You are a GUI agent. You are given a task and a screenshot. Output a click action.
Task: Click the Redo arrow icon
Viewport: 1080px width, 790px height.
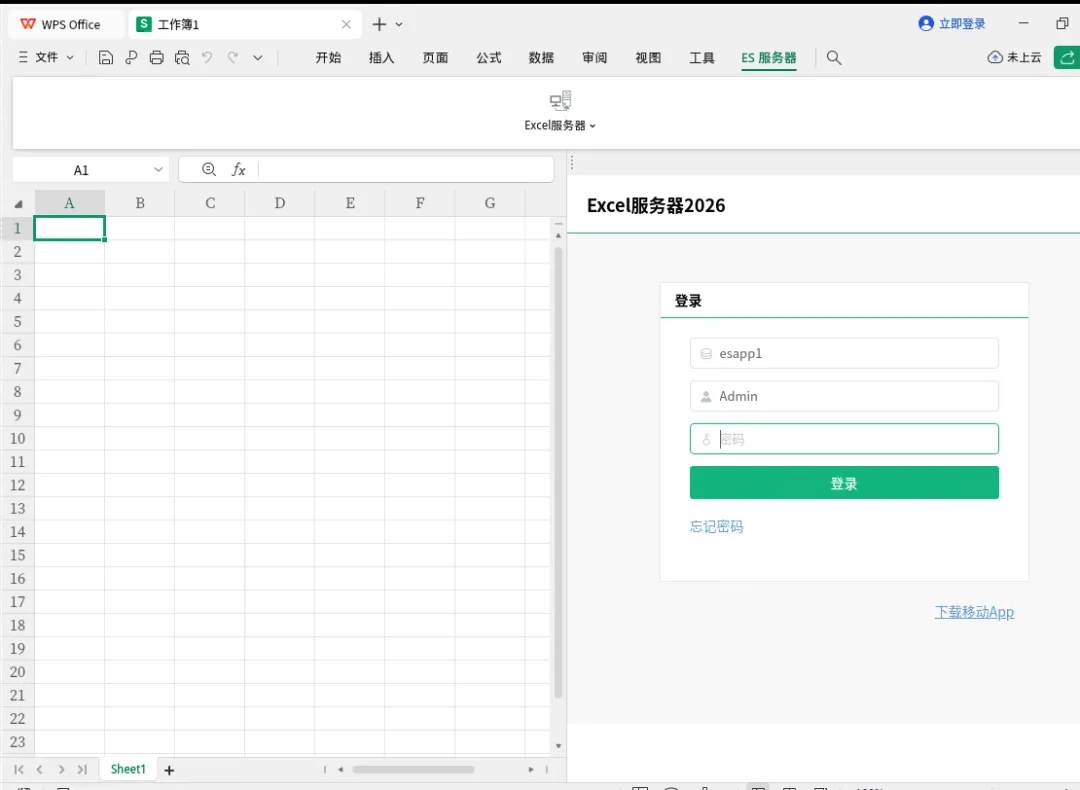coord(233,58)
